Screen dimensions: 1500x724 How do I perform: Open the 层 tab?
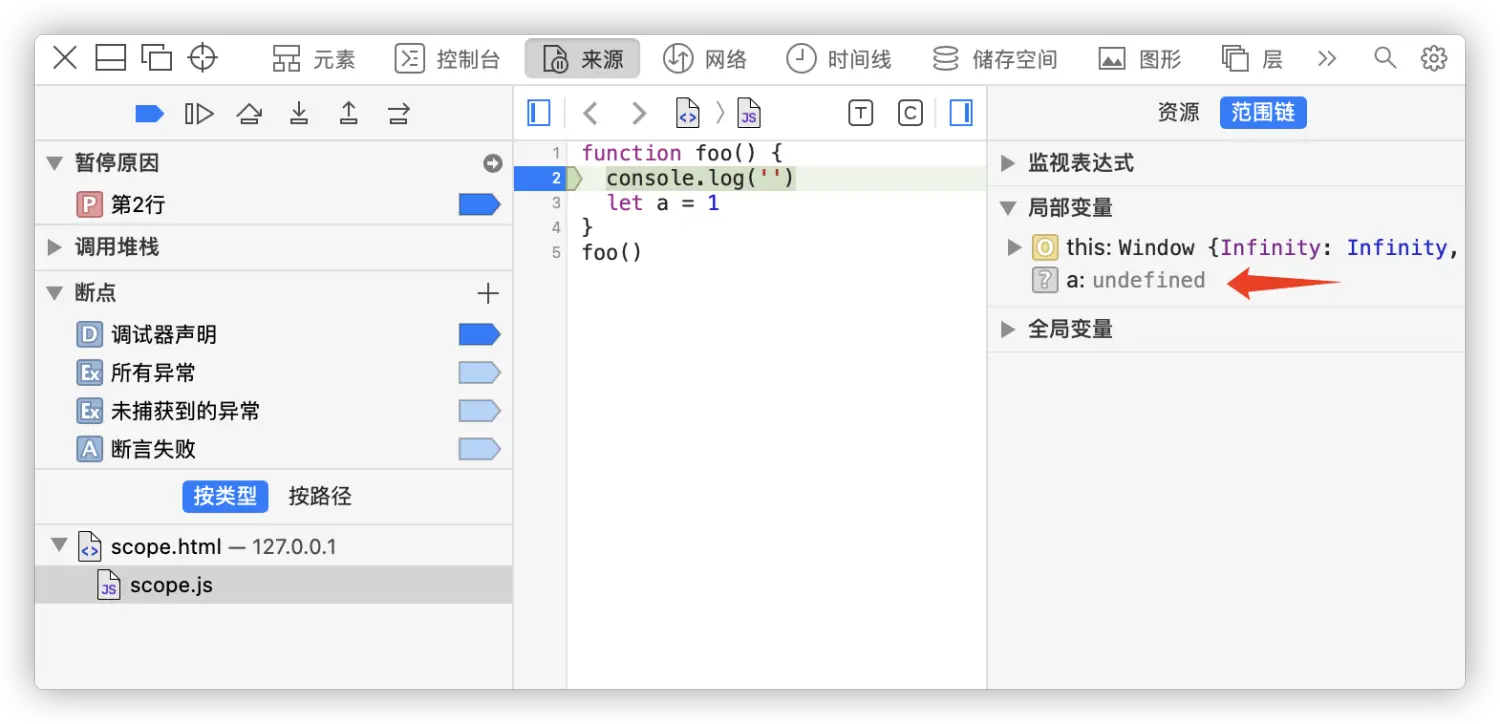coord(1252,59)
